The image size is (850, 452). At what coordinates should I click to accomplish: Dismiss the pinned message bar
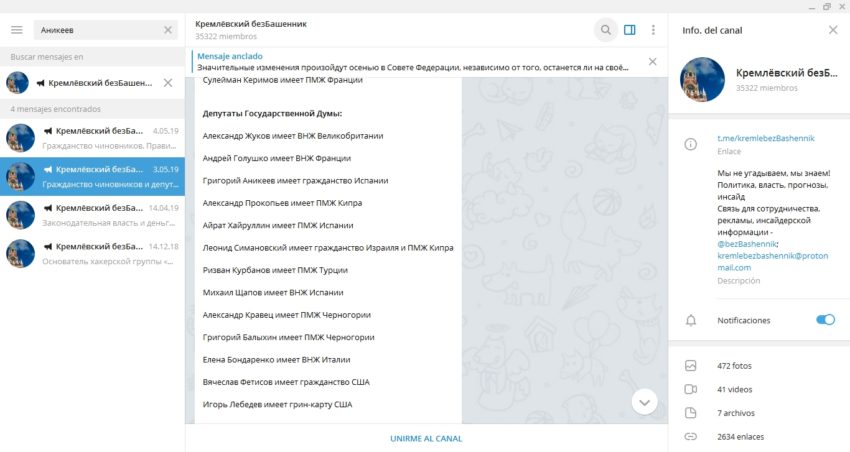653,62
